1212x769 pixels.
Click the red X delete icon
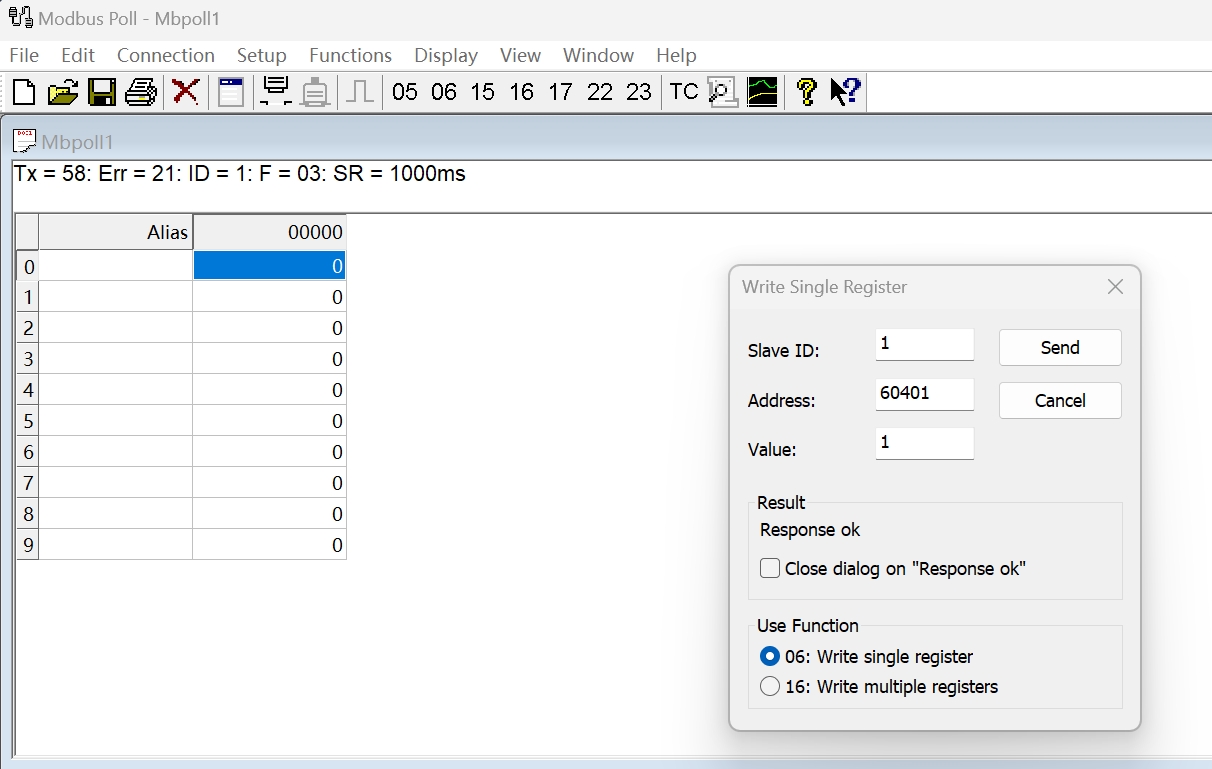click(x=185, y=92)
